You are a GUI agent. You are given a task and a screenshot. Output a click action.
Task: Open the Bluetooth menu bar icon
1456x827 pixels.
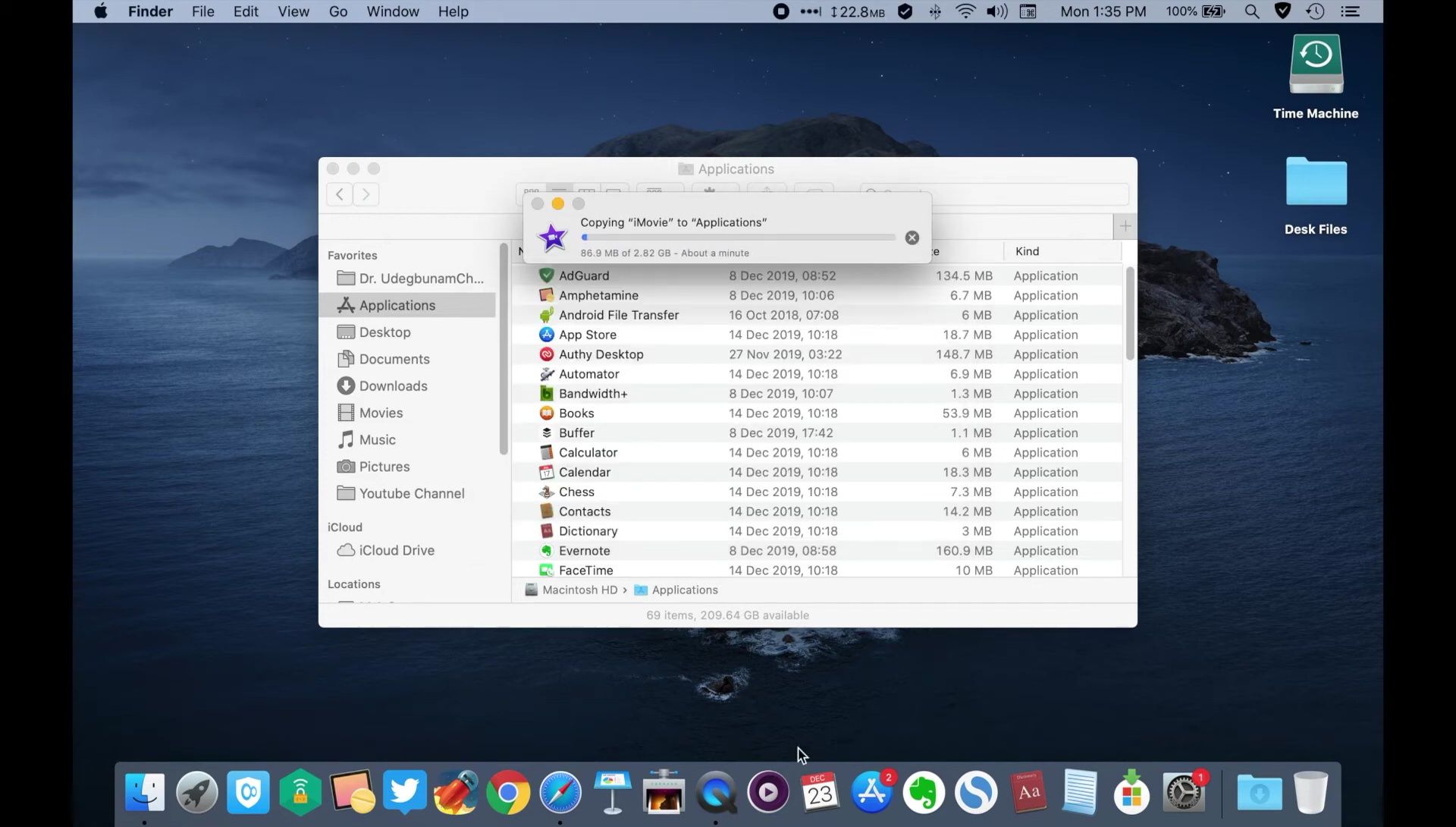pyautogui.click(x=935, y=11)
